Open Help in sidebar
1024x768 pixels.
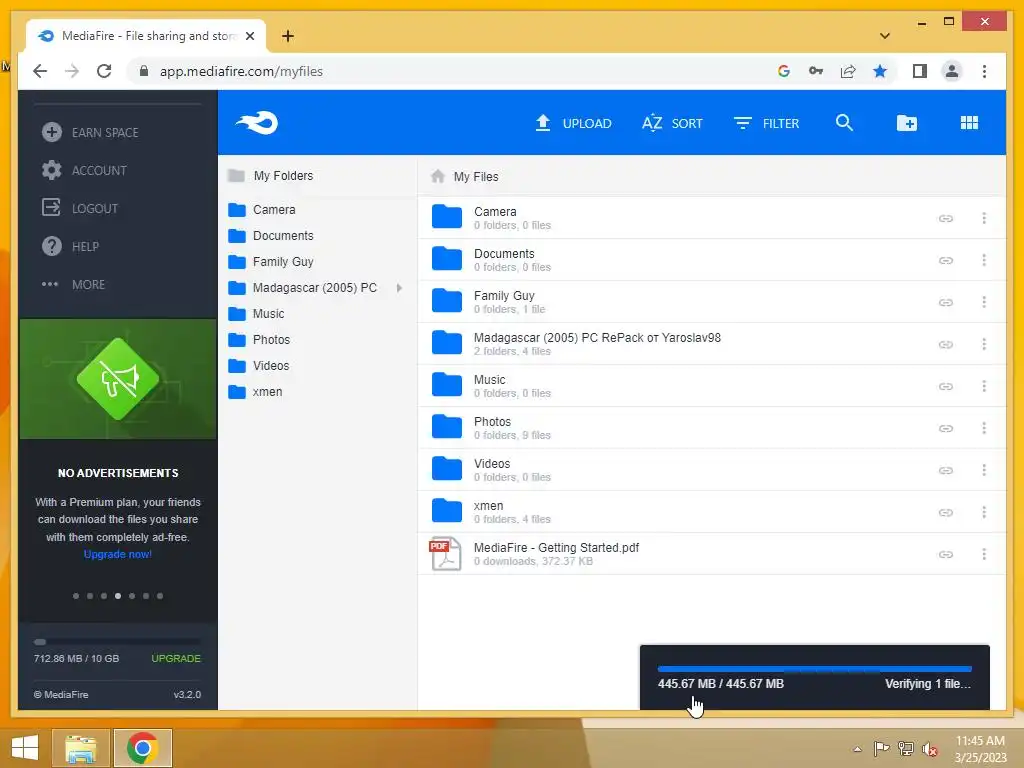click(x=70, y=246)
